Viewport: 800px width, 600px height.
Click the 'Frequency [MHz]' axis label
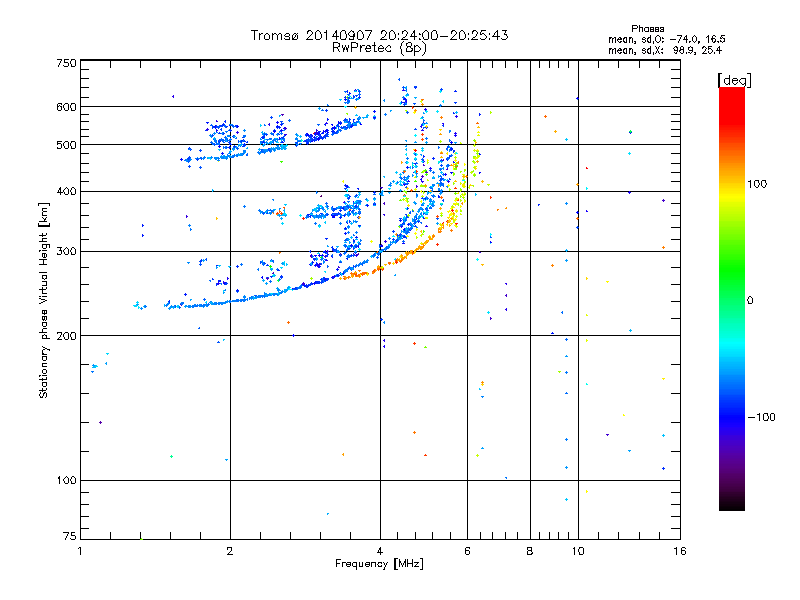379,564
